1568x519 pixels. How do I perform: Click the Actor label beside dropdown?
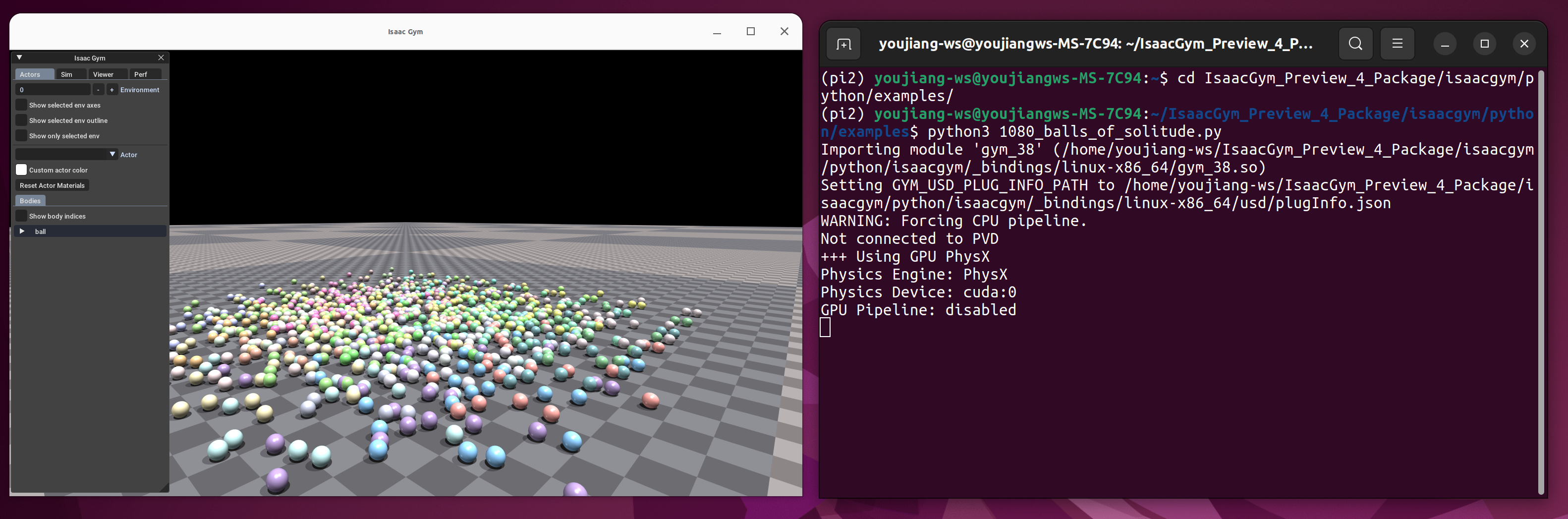coord(129,155)
